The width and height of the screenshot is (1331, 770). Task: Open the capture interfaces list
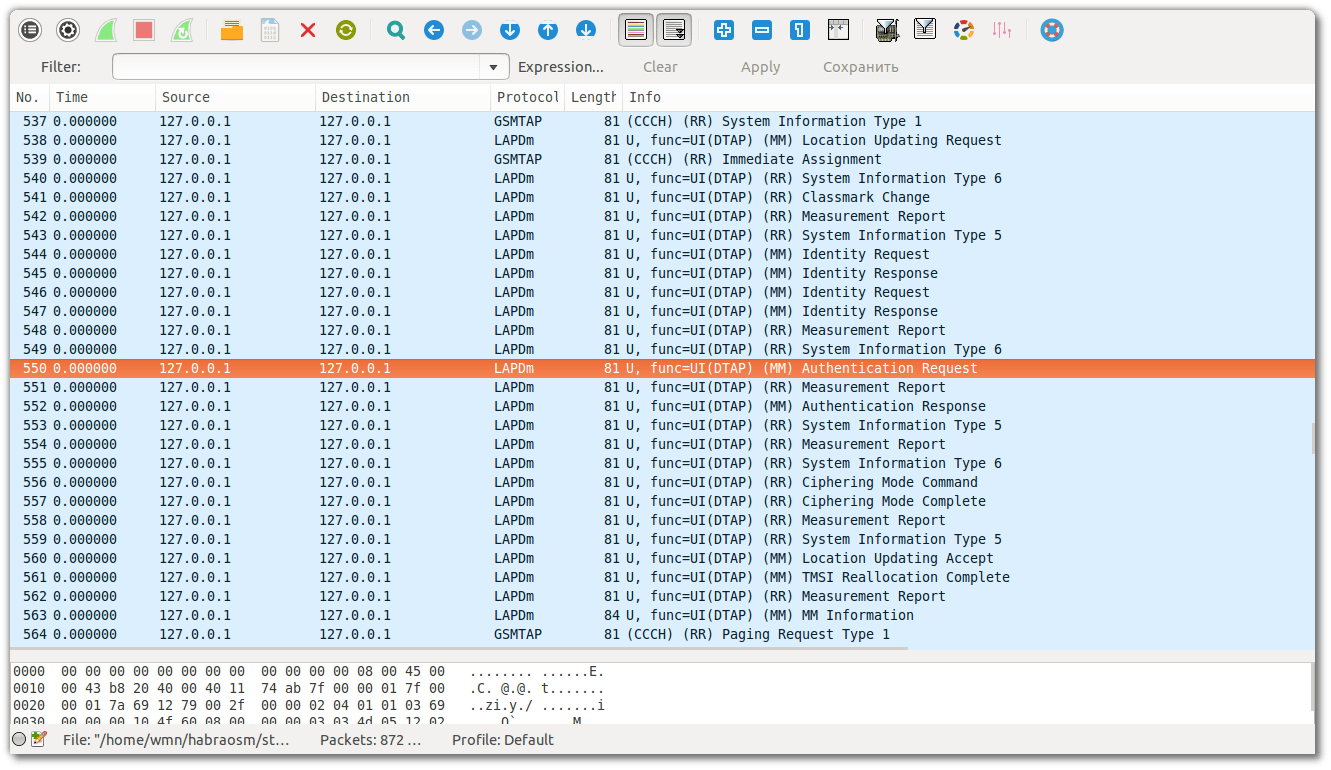(31, 30)
